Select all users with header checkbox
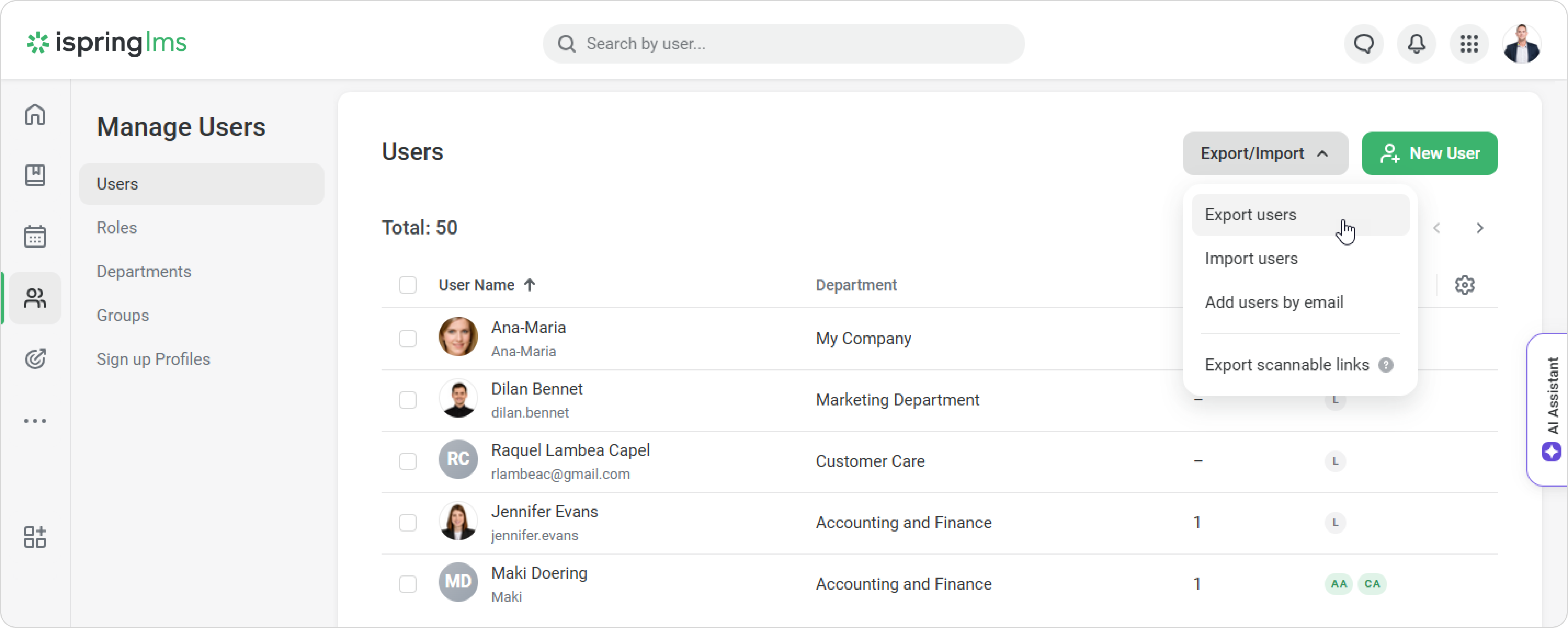 [407, 285]
